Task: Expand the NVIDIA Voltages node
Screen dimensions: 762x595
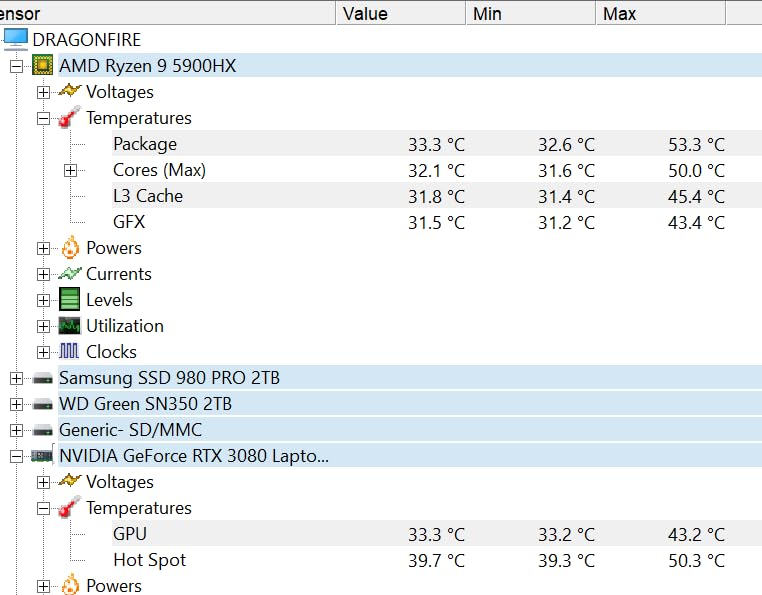Action: pyautogui.click(x=43, y=482)
